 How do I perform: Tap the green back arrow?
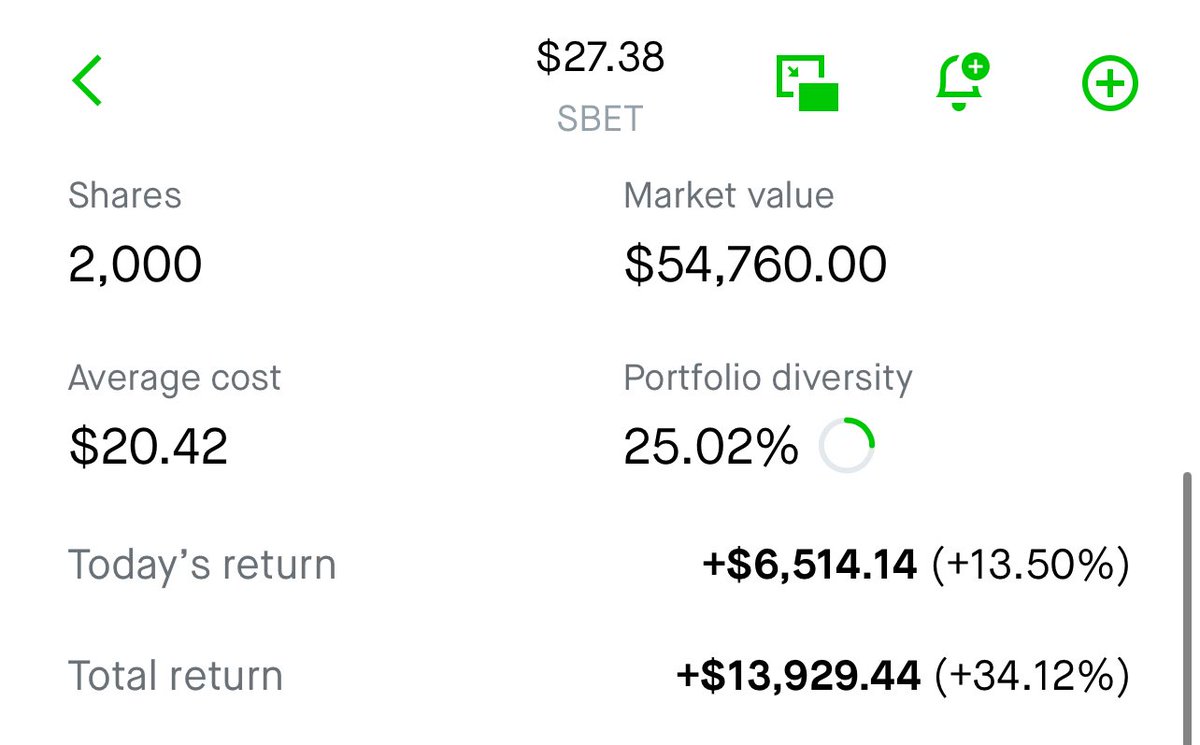point(87,81)
